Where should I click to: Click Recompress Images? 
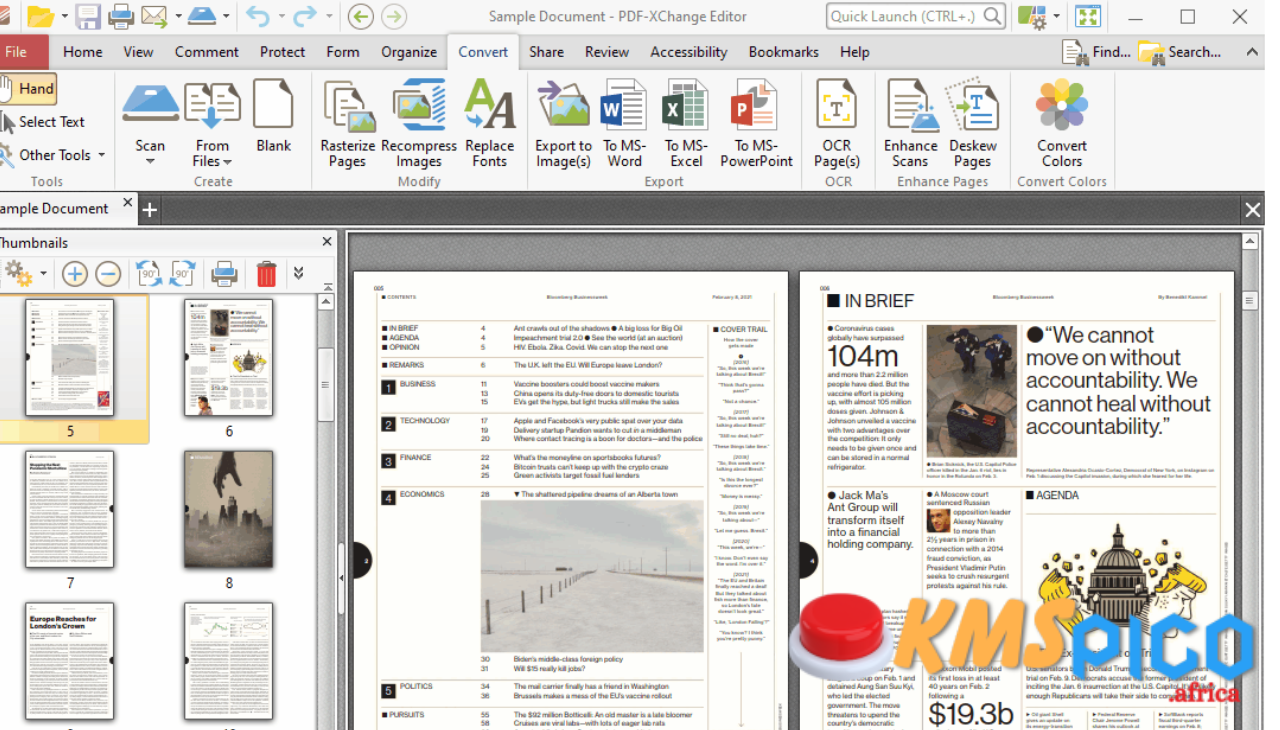coord(418,123)
